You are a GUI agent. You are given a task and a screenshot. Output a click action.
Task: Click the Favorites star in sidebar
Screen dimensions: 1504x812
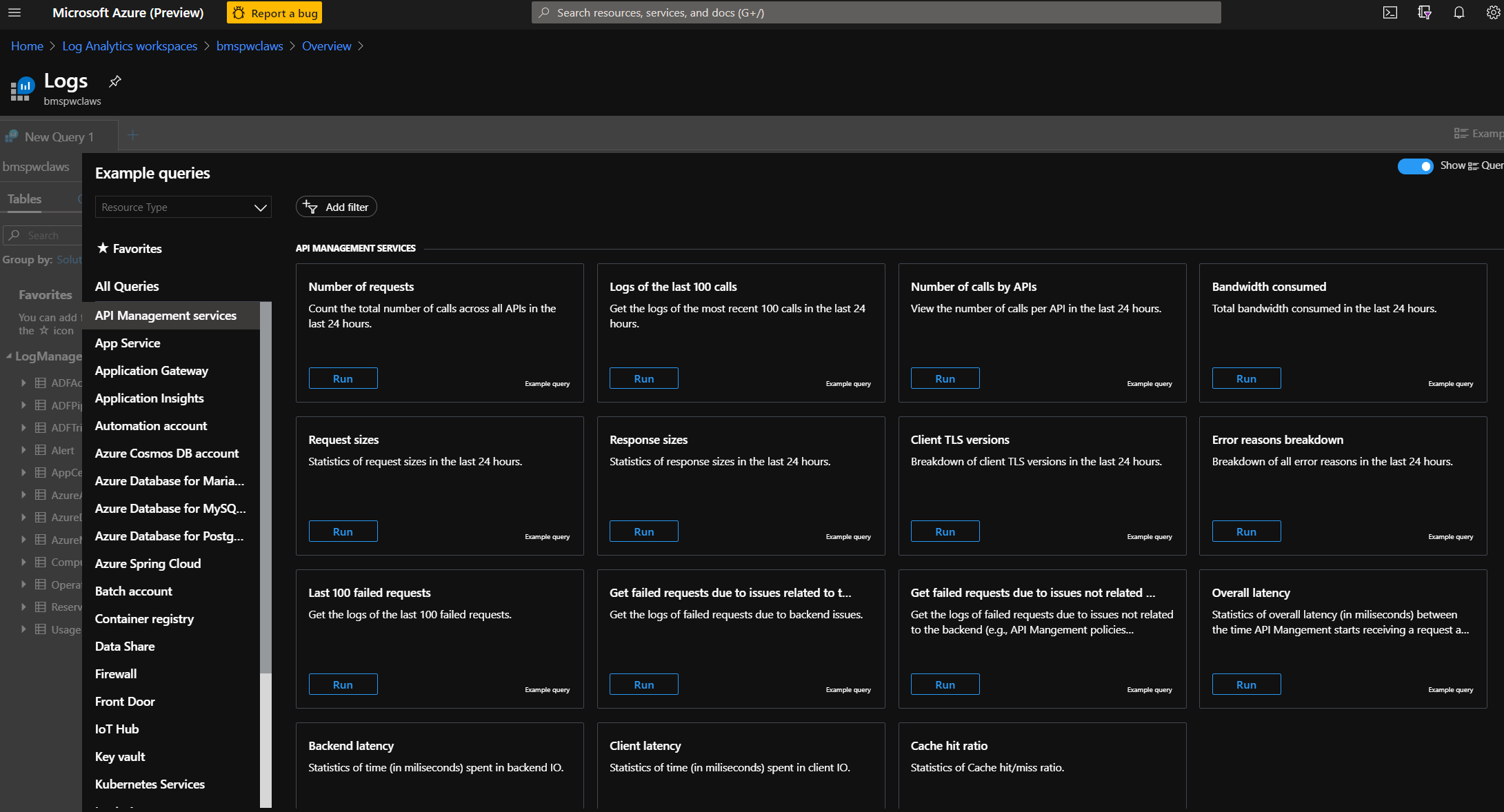(103, 248)
